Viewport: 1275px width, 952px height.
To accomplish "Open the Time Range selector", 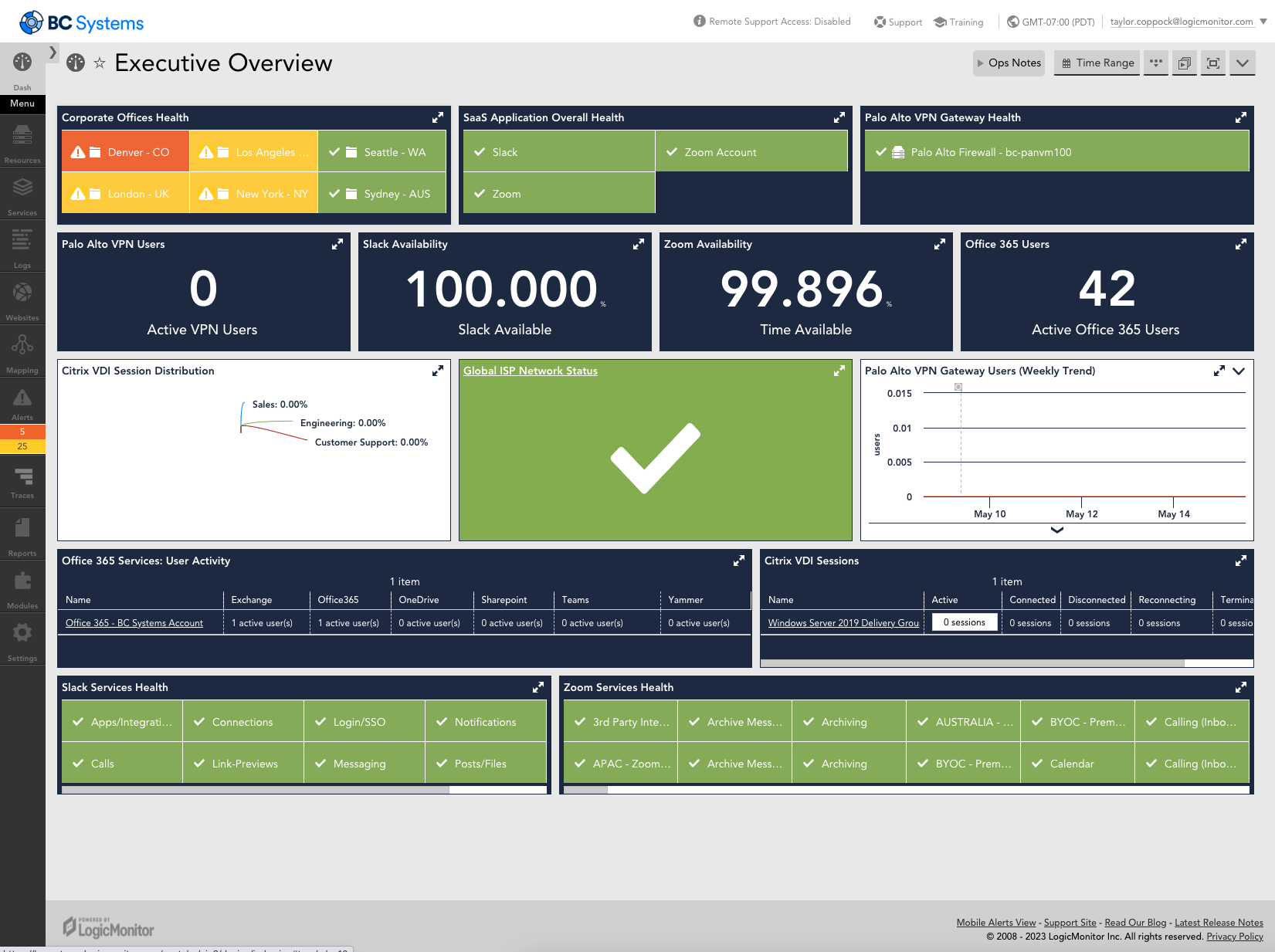I will pos(1097,63).
